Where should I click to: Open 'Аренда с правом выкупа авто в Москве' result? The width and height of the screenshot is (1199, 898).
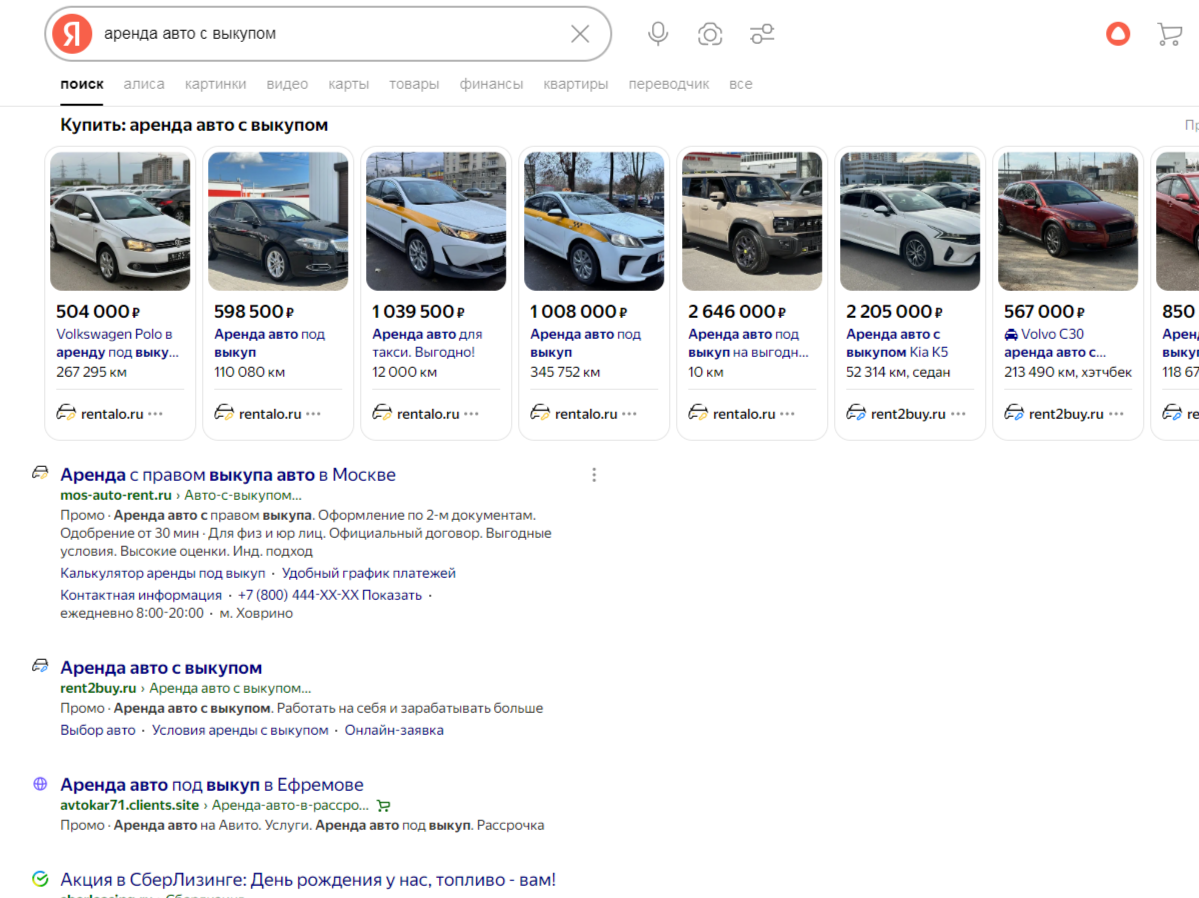coord(228,474)
